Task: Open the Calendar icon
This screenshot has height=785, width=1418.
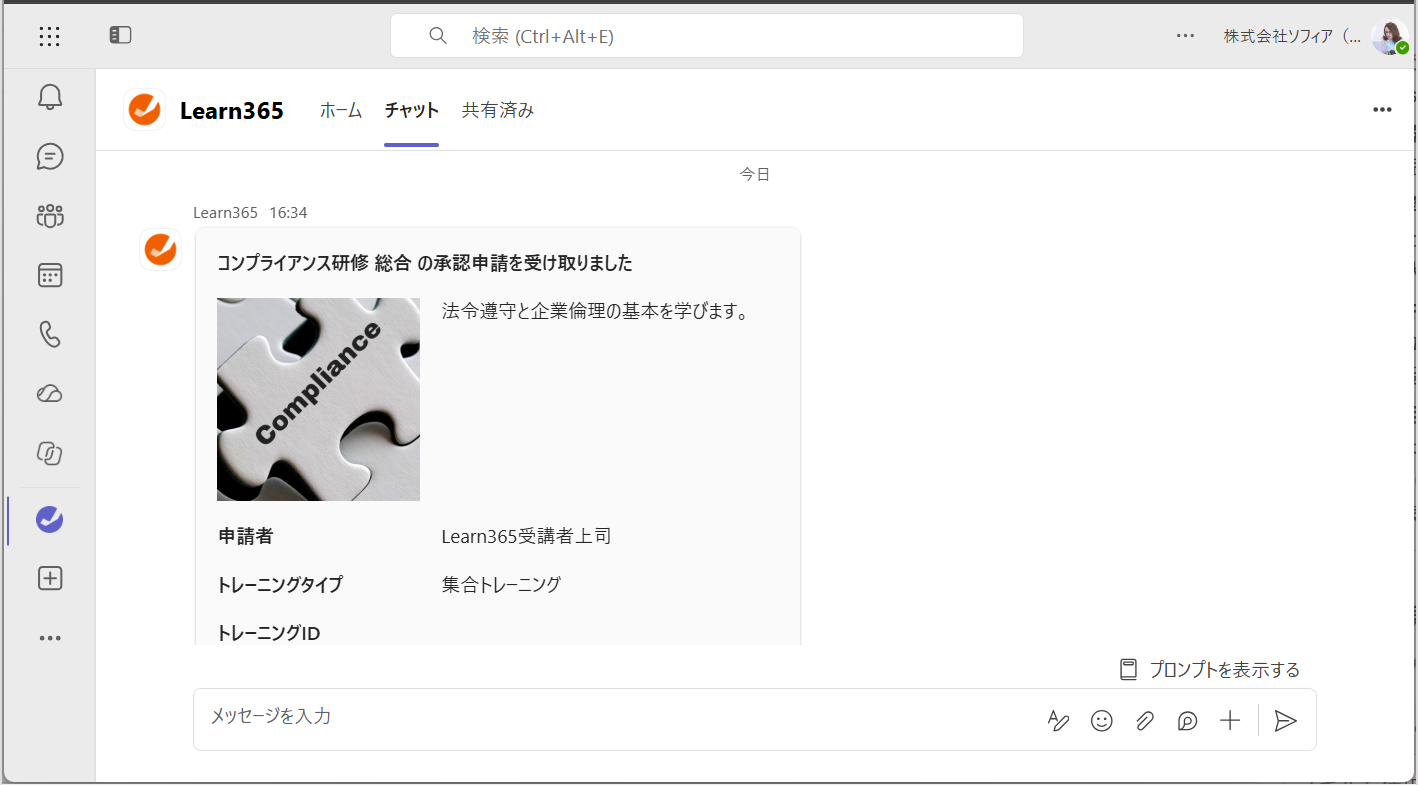Action: click(x=50, y=275)
